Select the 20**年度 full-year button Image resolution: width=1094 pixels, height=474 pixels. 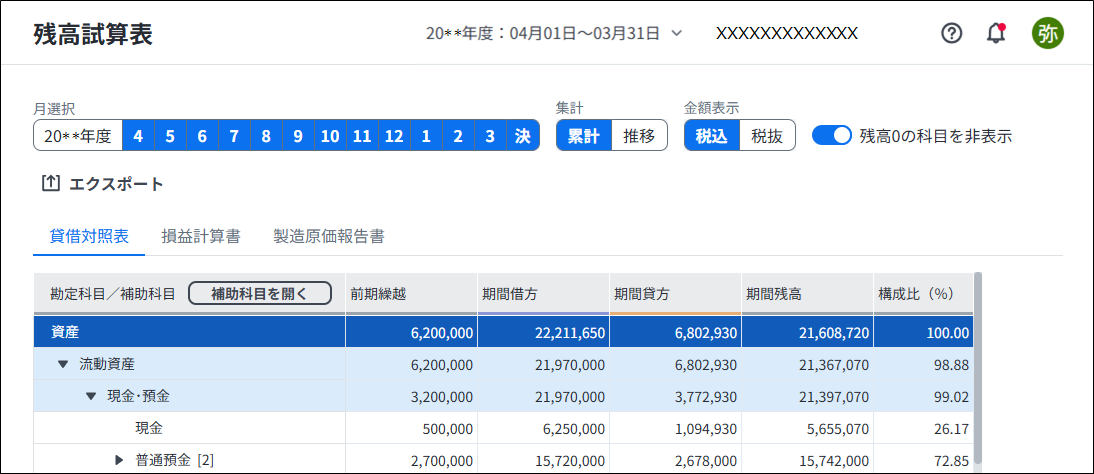pos(78,136)
